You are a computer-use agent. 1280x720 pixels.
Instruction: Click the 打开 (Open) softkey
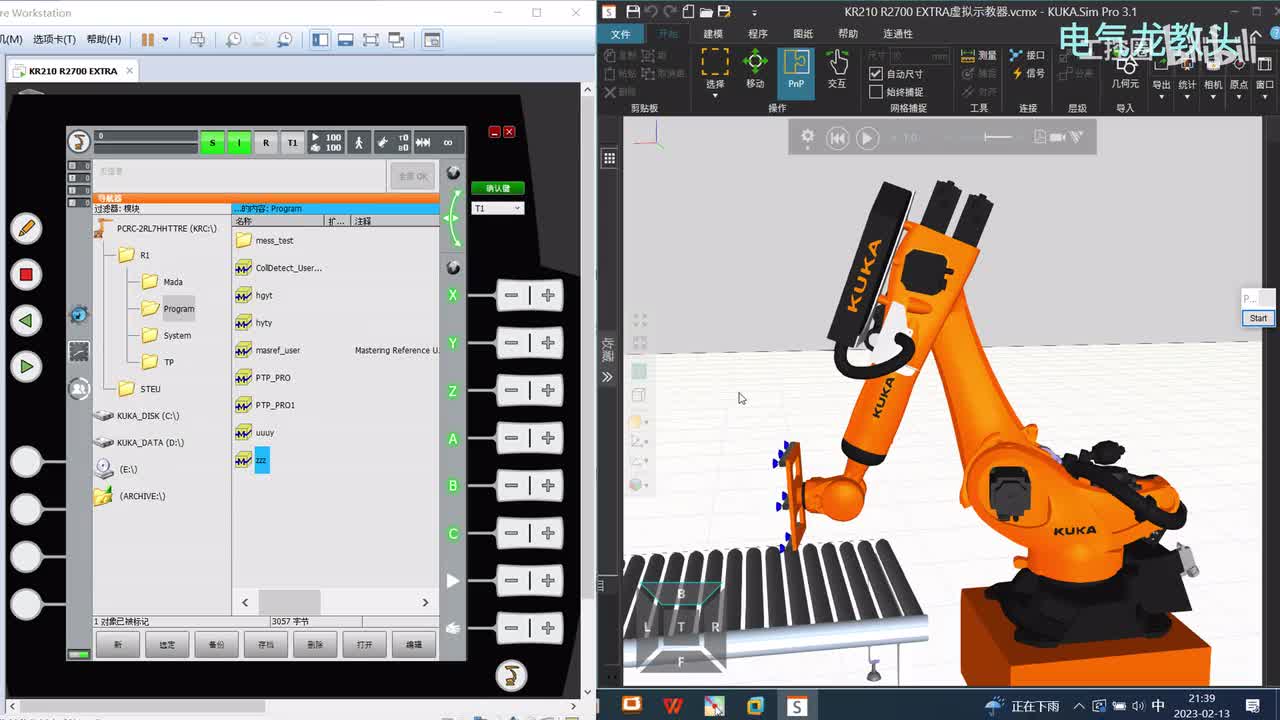[364, 645]
